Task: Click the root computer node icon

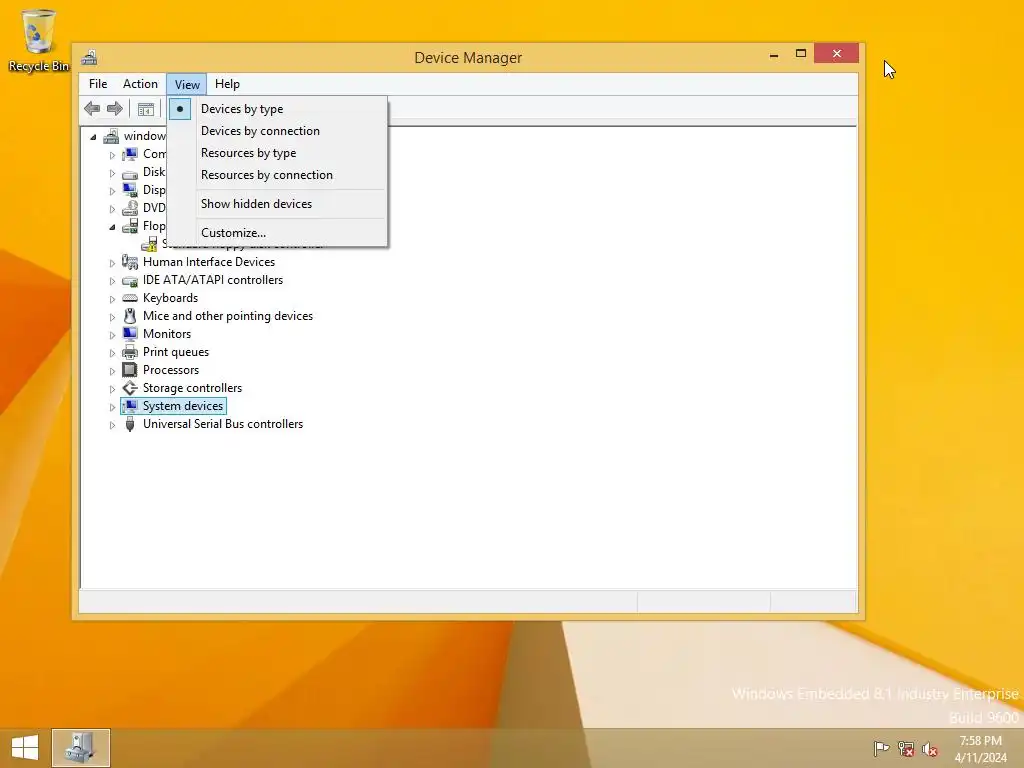Action: 111,136
